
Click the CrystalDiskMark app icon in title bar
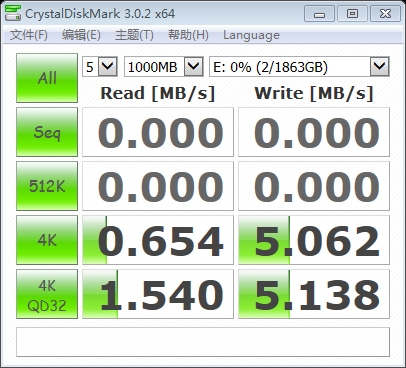pos(13,13)
